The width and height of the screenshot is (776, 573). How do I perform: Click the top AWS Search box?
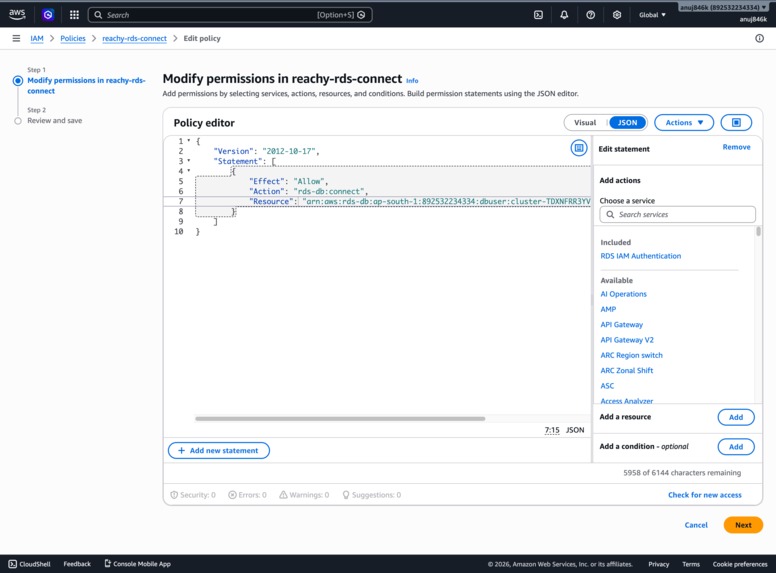pos(230,15)
